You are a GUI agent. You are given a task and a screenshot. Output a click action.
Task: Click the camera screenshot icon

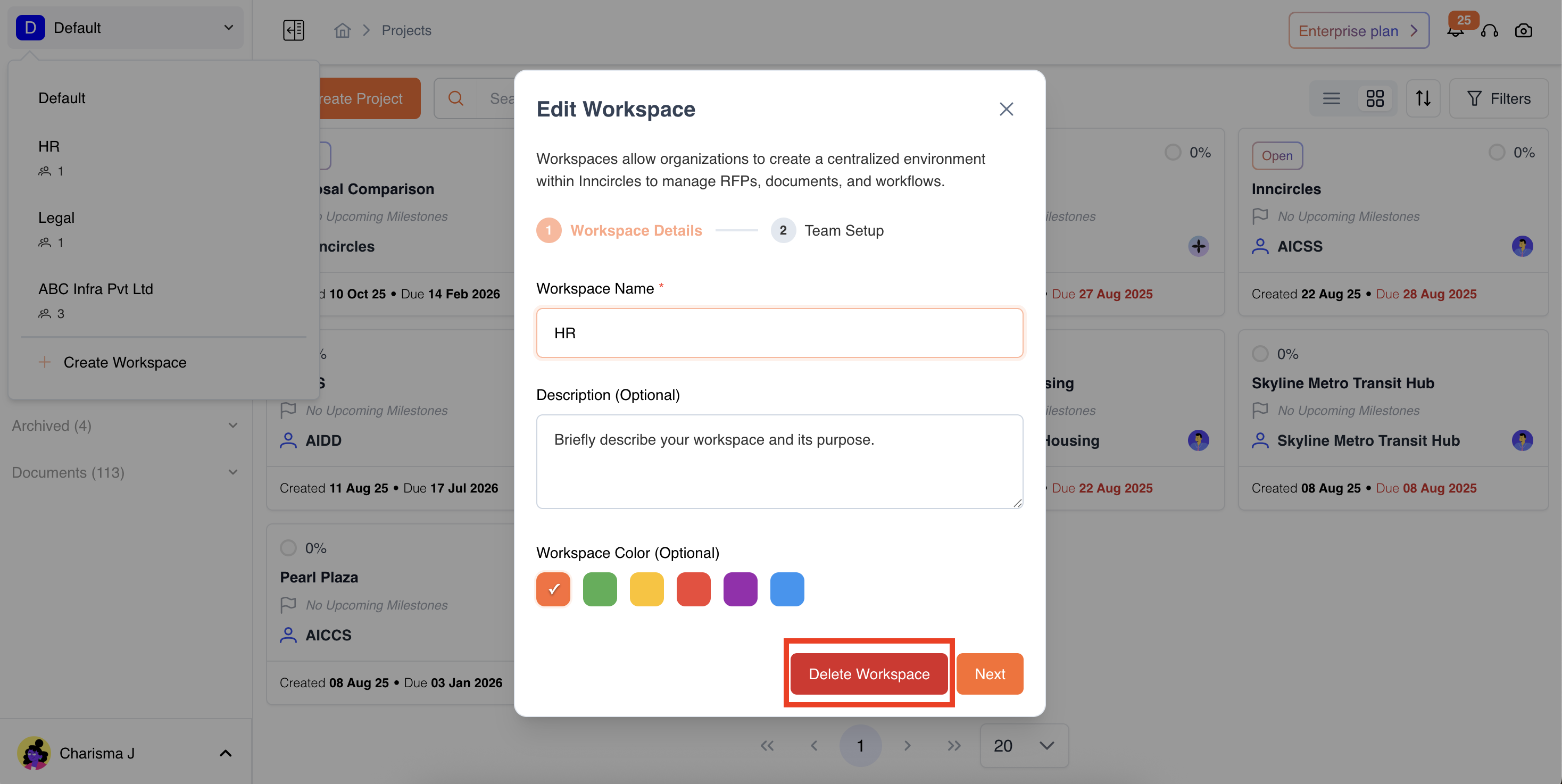click(x=1523, y=30)
